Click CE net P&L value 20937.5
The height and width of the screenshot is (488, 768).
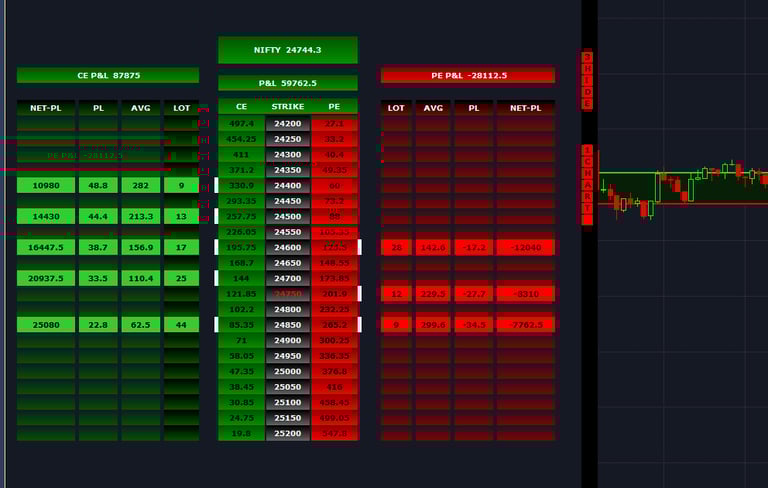46,278
